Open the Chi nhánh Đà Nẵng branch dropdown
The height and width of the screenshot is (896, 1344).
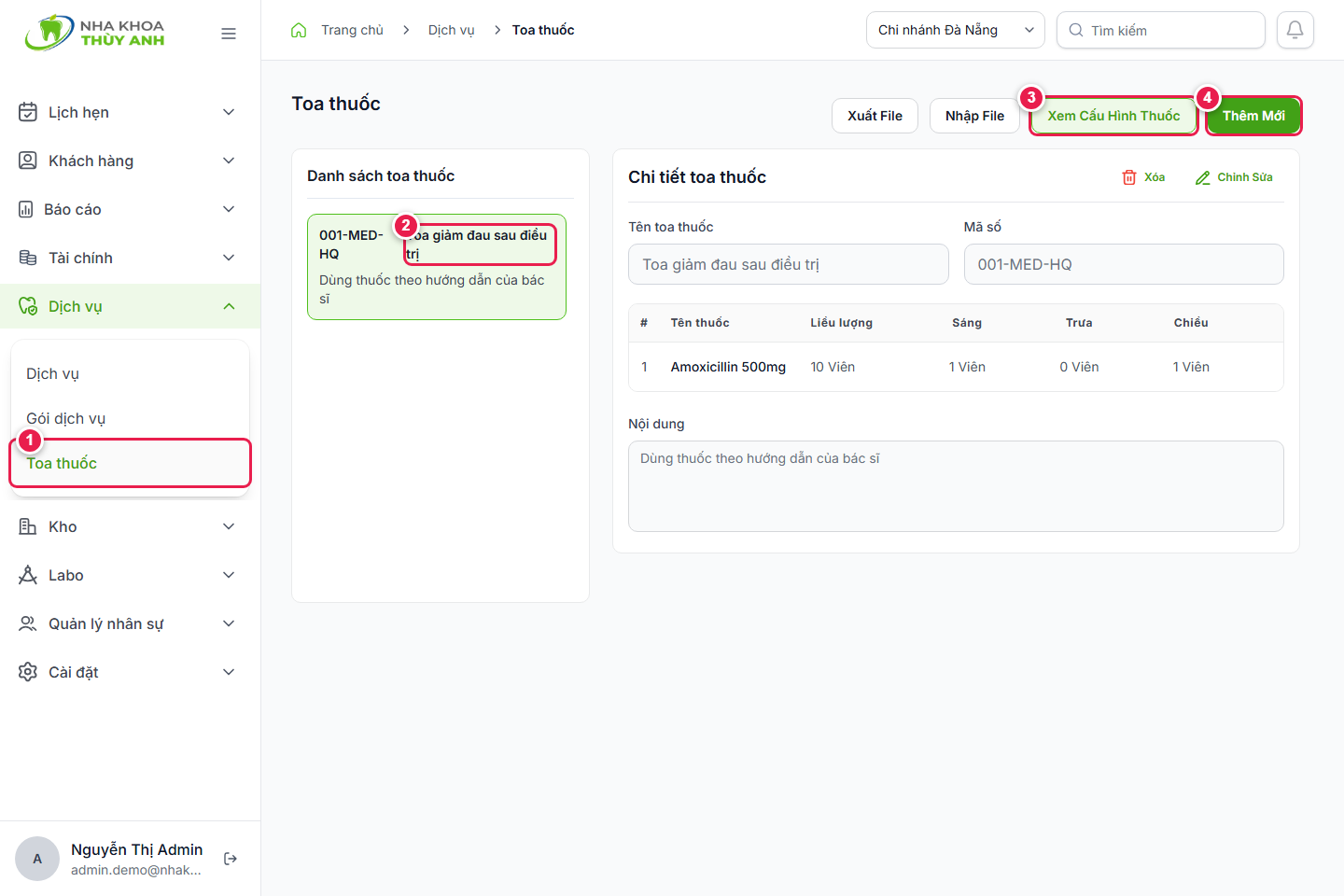click(x=956, y=30)
